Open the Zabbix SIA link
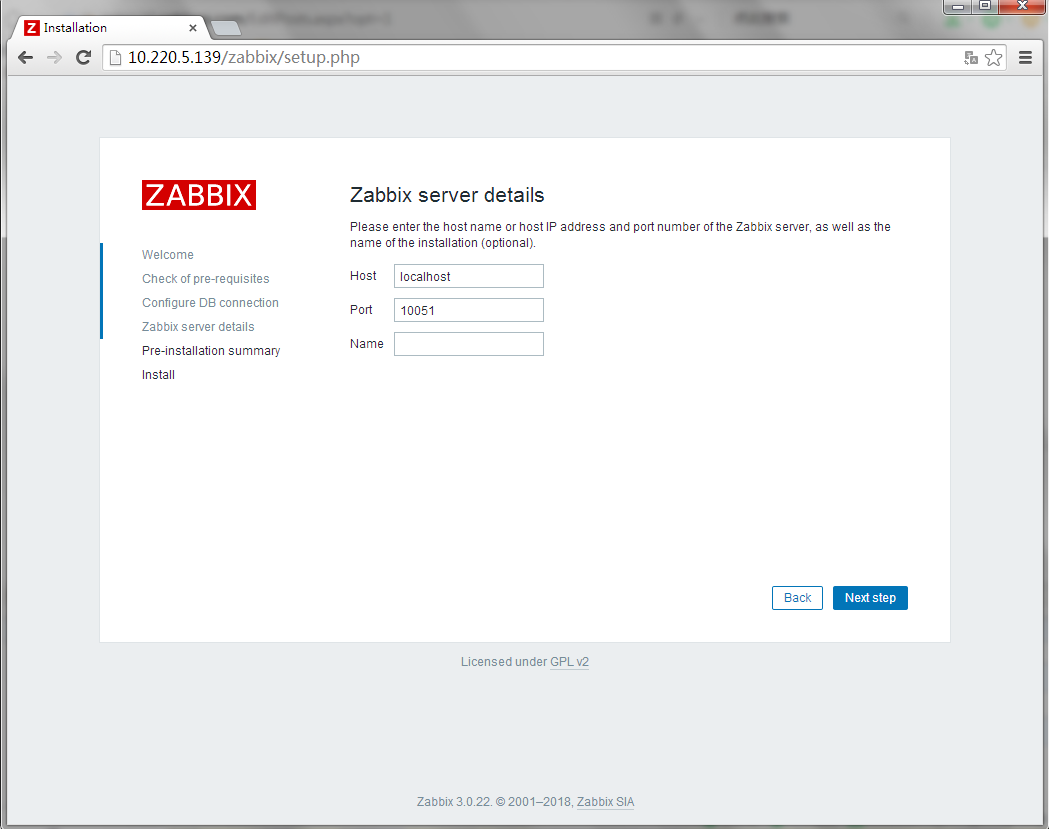This screenshot has width=1049, height=829. click(605, 802)
